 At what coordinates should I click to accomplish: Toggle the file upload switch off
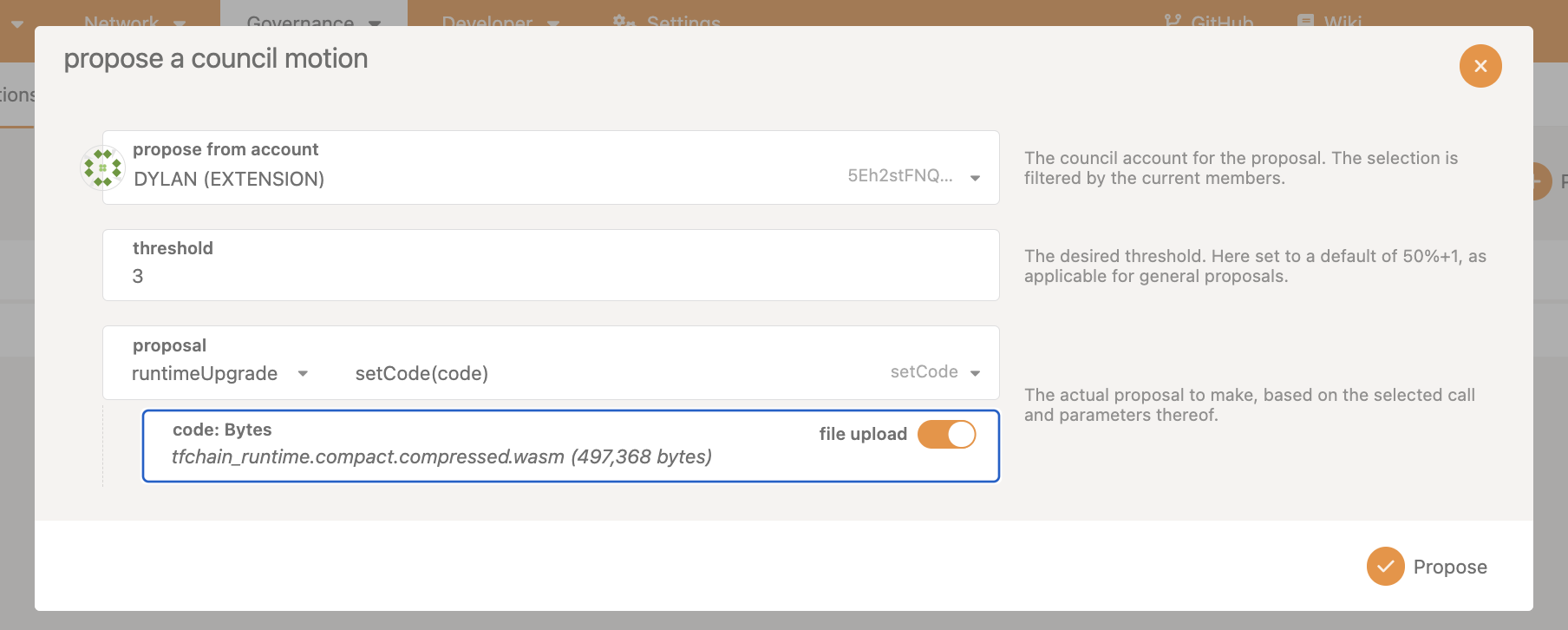pos(947,434)
